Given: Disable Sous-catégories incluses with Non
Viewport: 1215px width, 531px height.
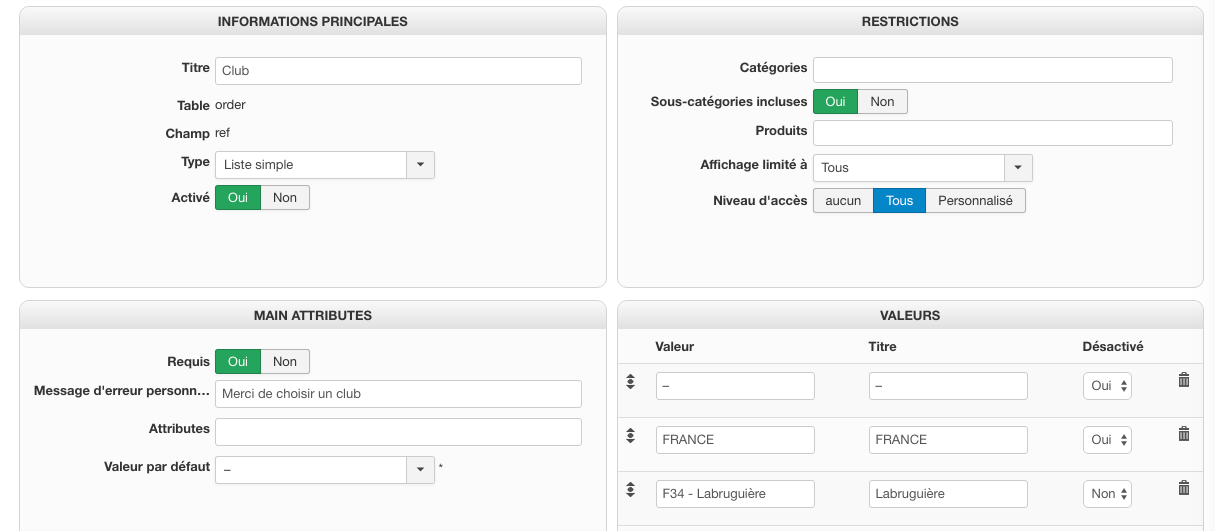Looking at the screenshot, I should 882,102.
